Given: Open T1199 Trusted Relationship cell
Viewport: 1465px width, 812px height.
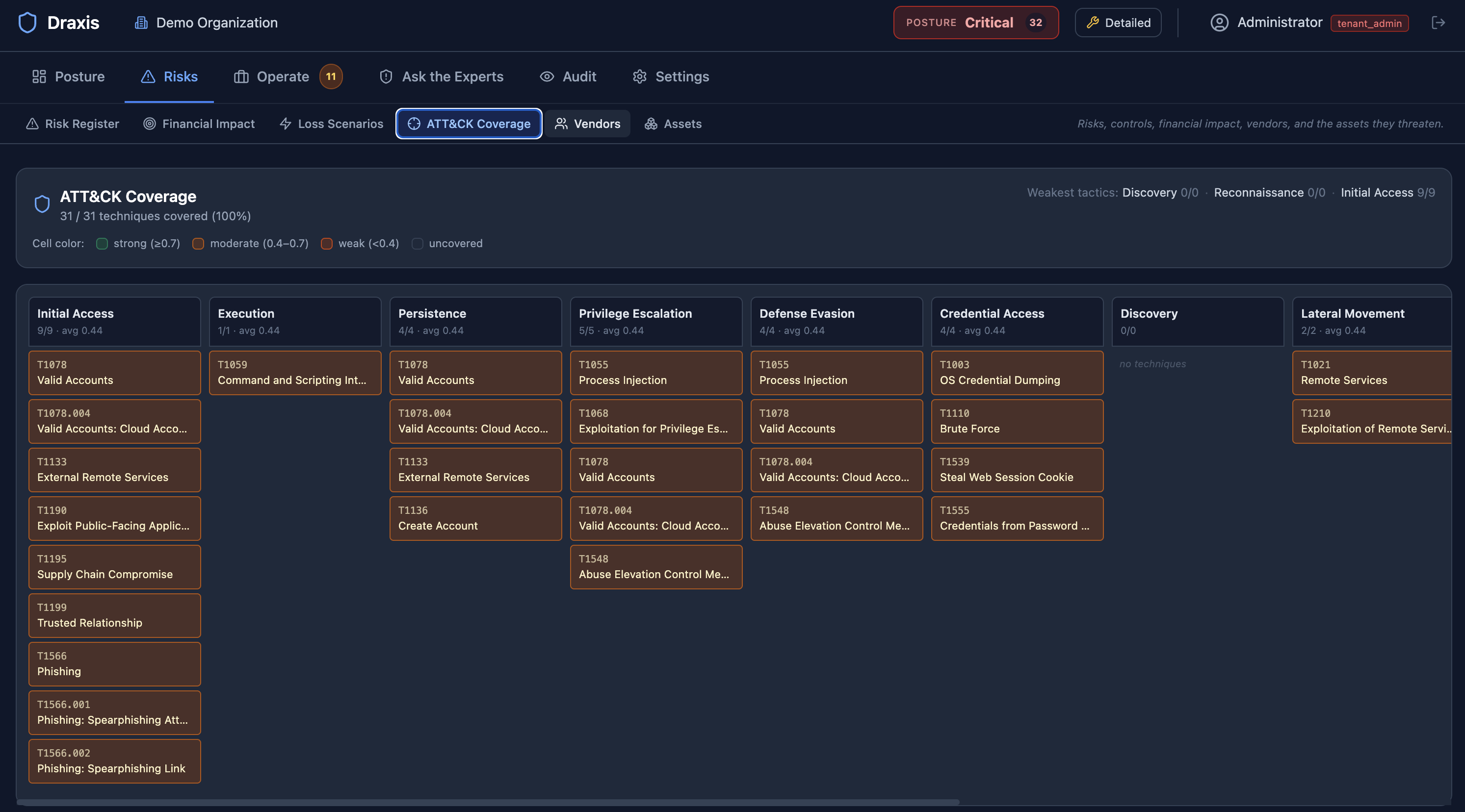Looking at the screenshot, I should (114, 615).
